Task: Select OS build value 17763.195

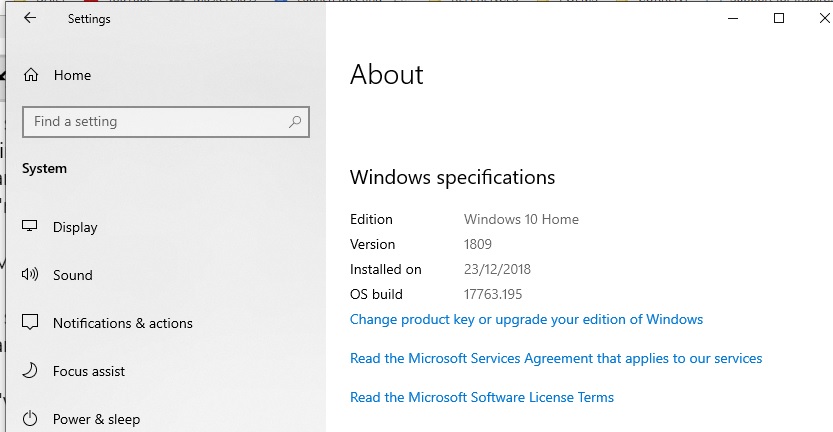Action: pyautogui.click(x=493, y=294)
